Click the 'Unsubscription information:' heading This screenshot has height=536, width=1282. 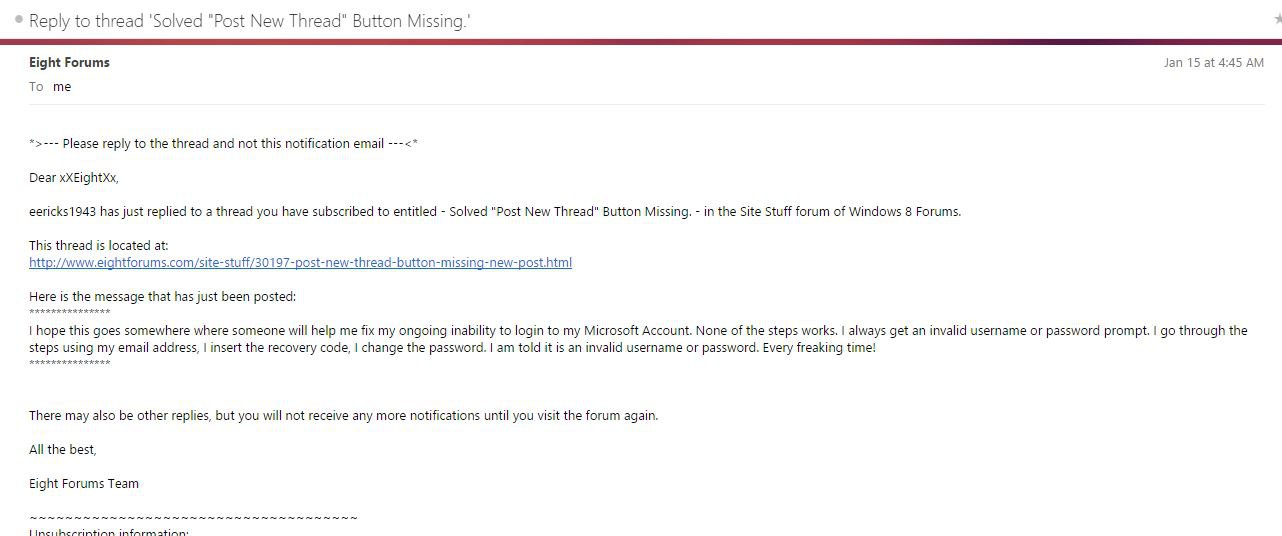click(109, 532)
